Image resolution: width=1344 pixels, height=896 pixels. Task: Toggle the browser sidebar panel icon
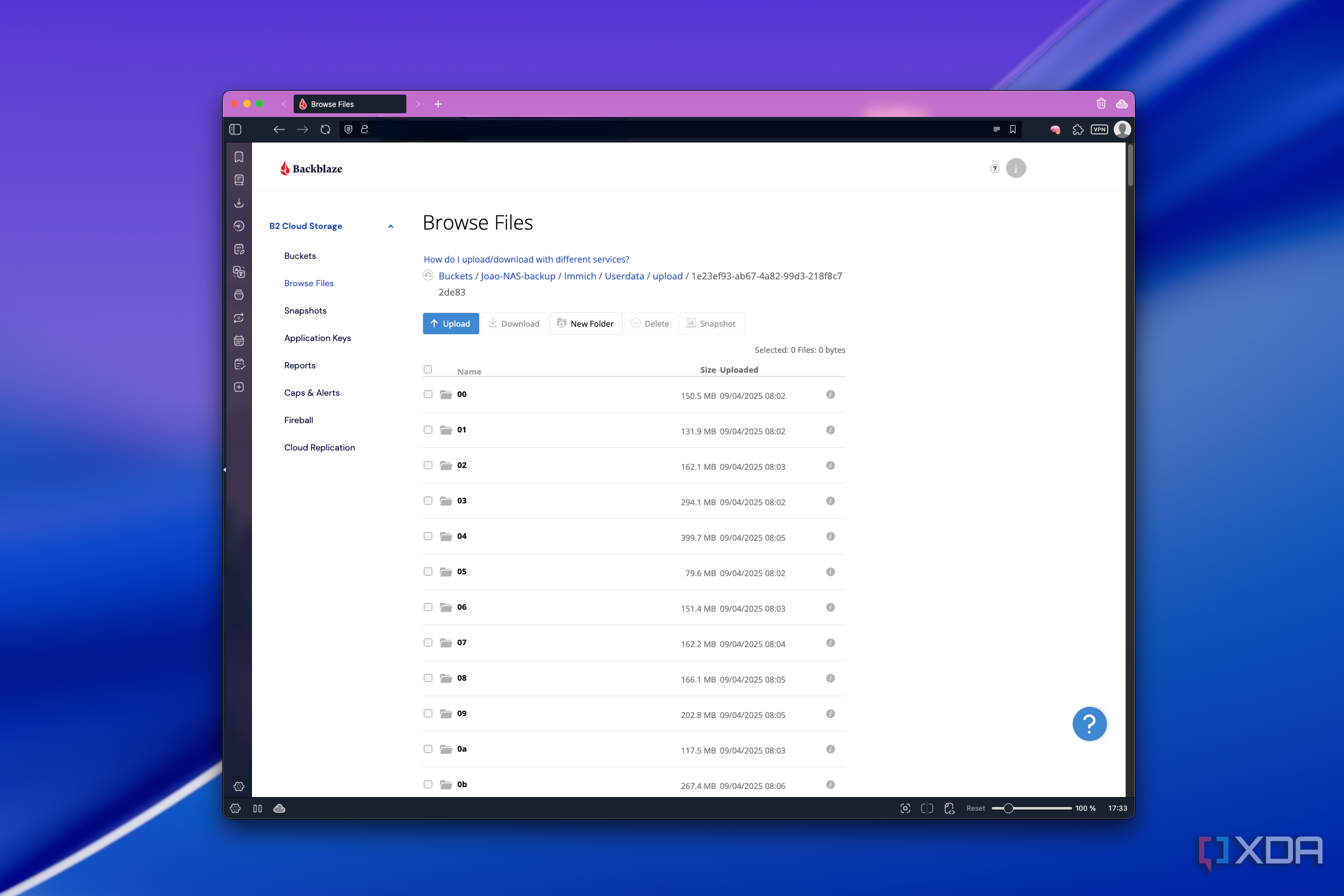coord(235,129)
